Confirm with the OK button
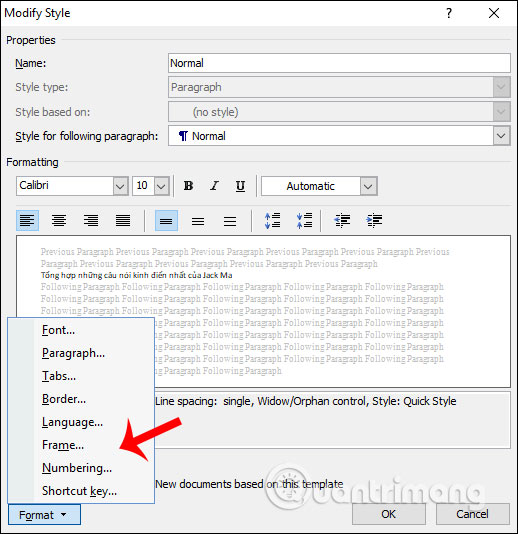518x534 pixels. coord(389,514)
